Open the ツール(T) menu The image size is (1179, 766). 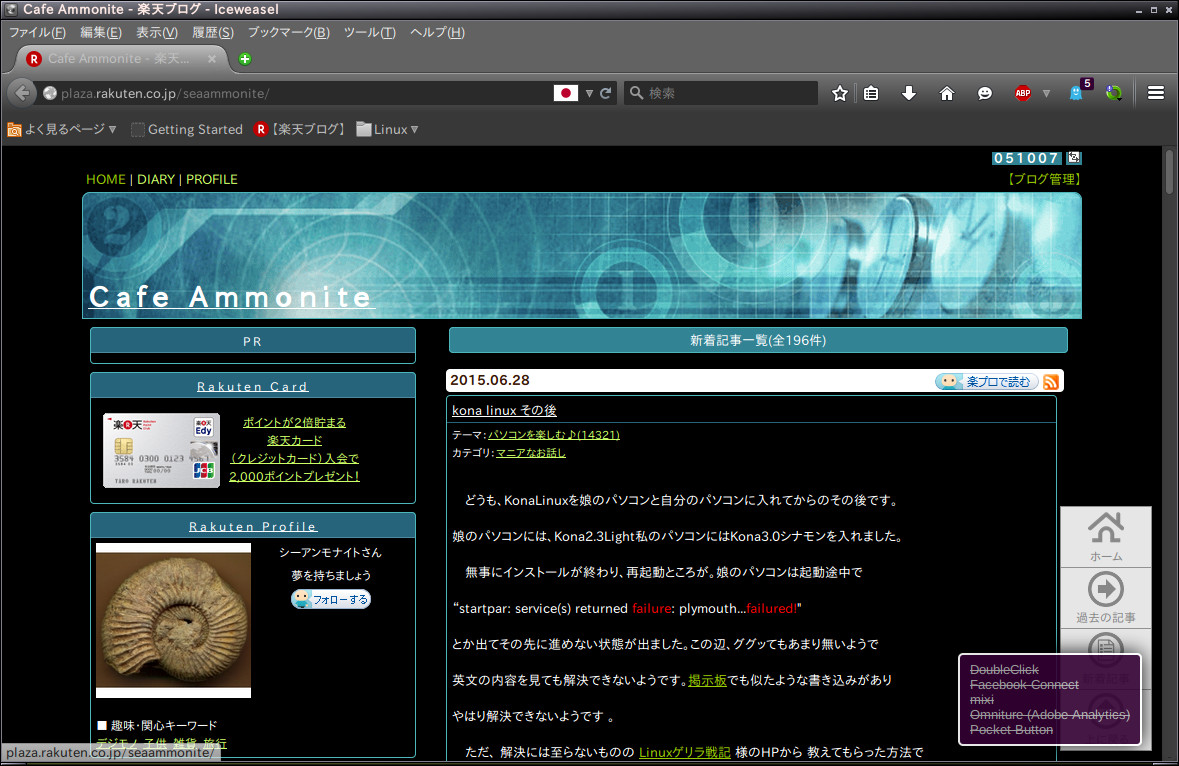click(369, 32)
